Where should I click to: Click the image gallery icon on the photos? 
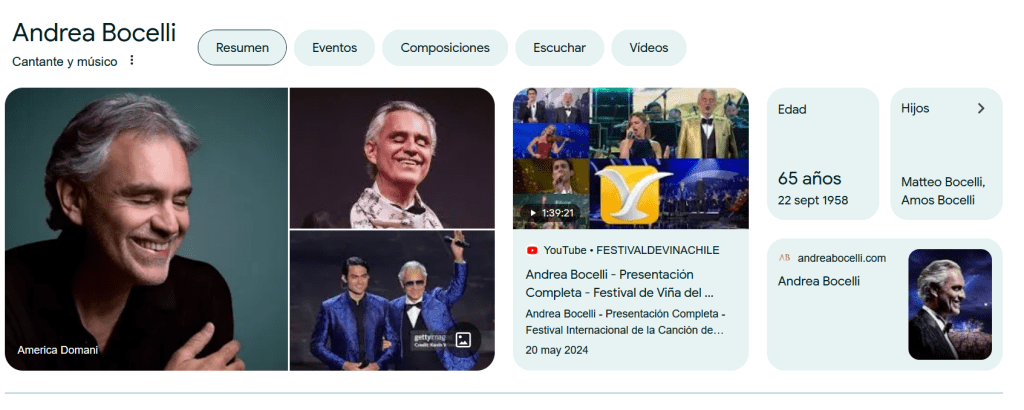[463, 339]
